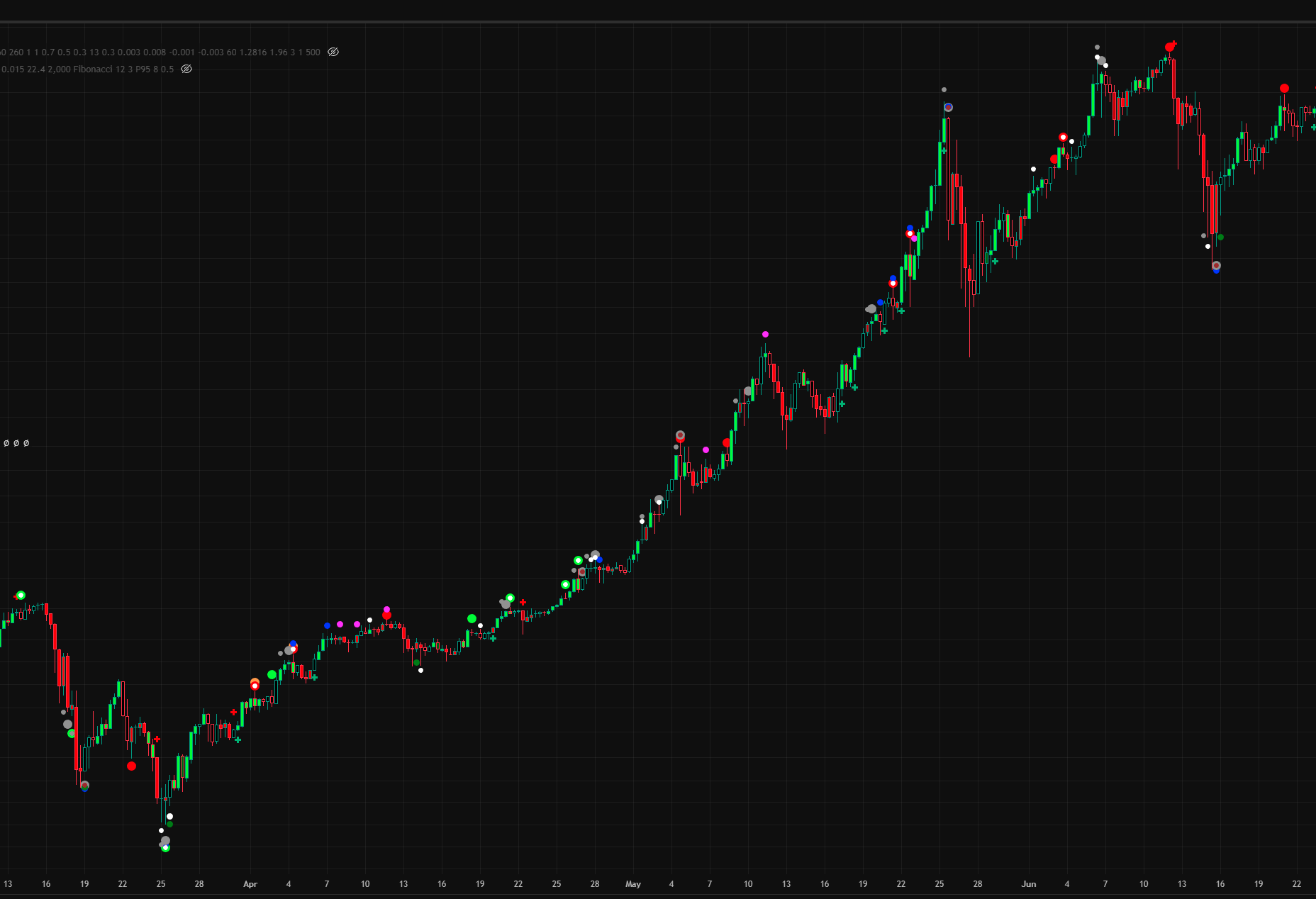
Task: Click the "May" label on time axis
Action: click(632, 884)
